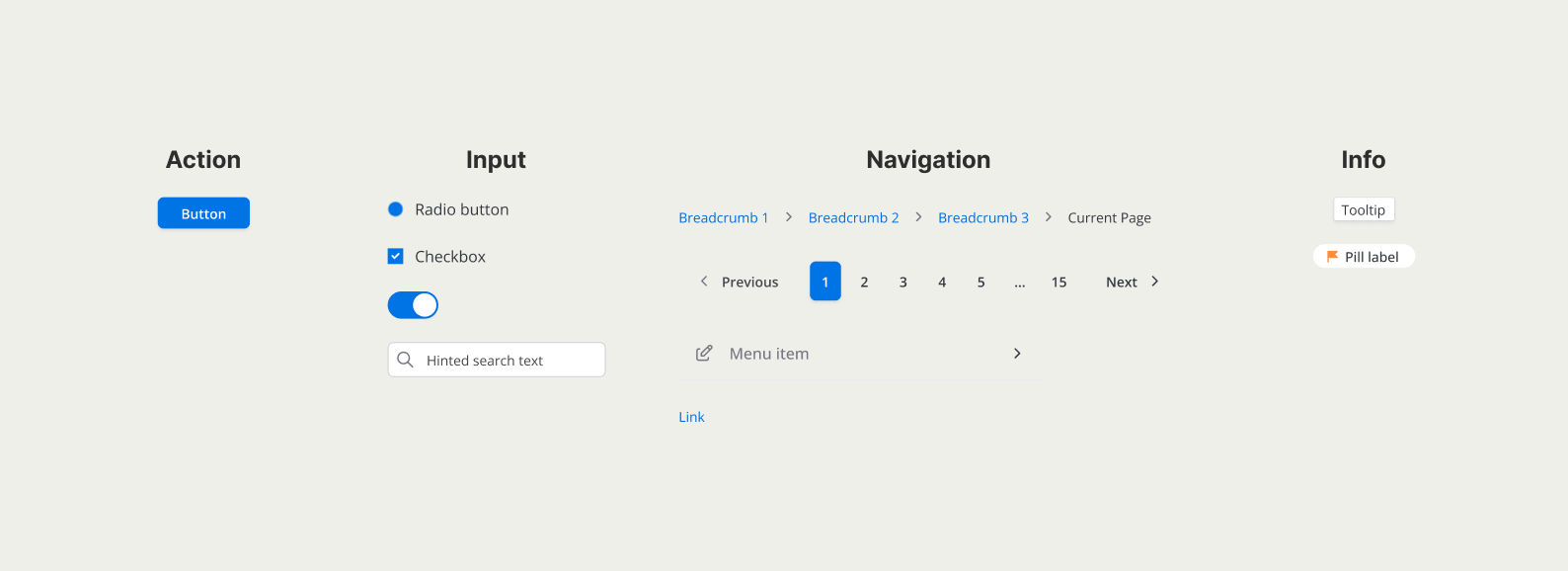
Task: Expand the Menu item row chevron
Action: (x=1017, y=353)
